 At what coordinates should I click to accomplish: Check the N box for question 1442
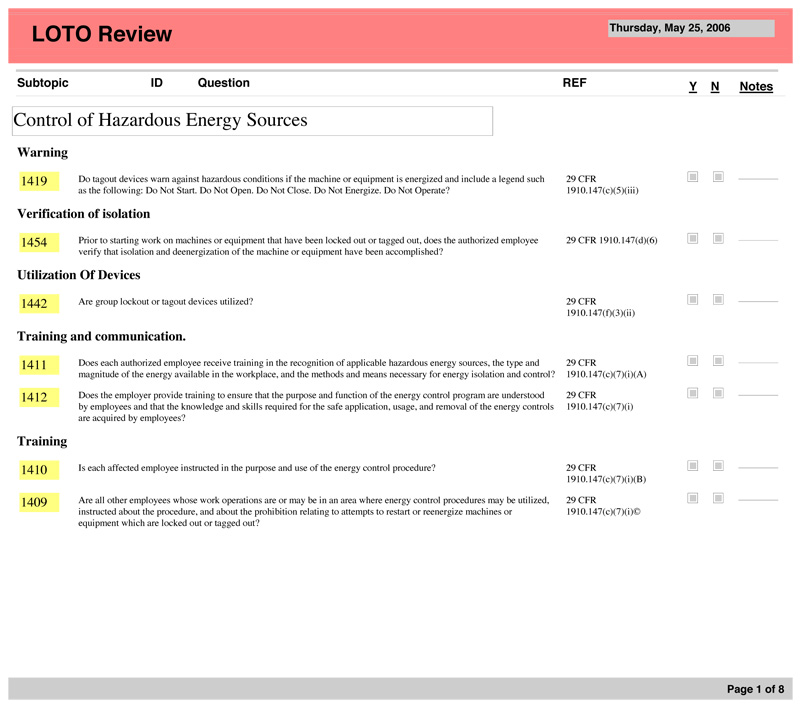(718, 299)
